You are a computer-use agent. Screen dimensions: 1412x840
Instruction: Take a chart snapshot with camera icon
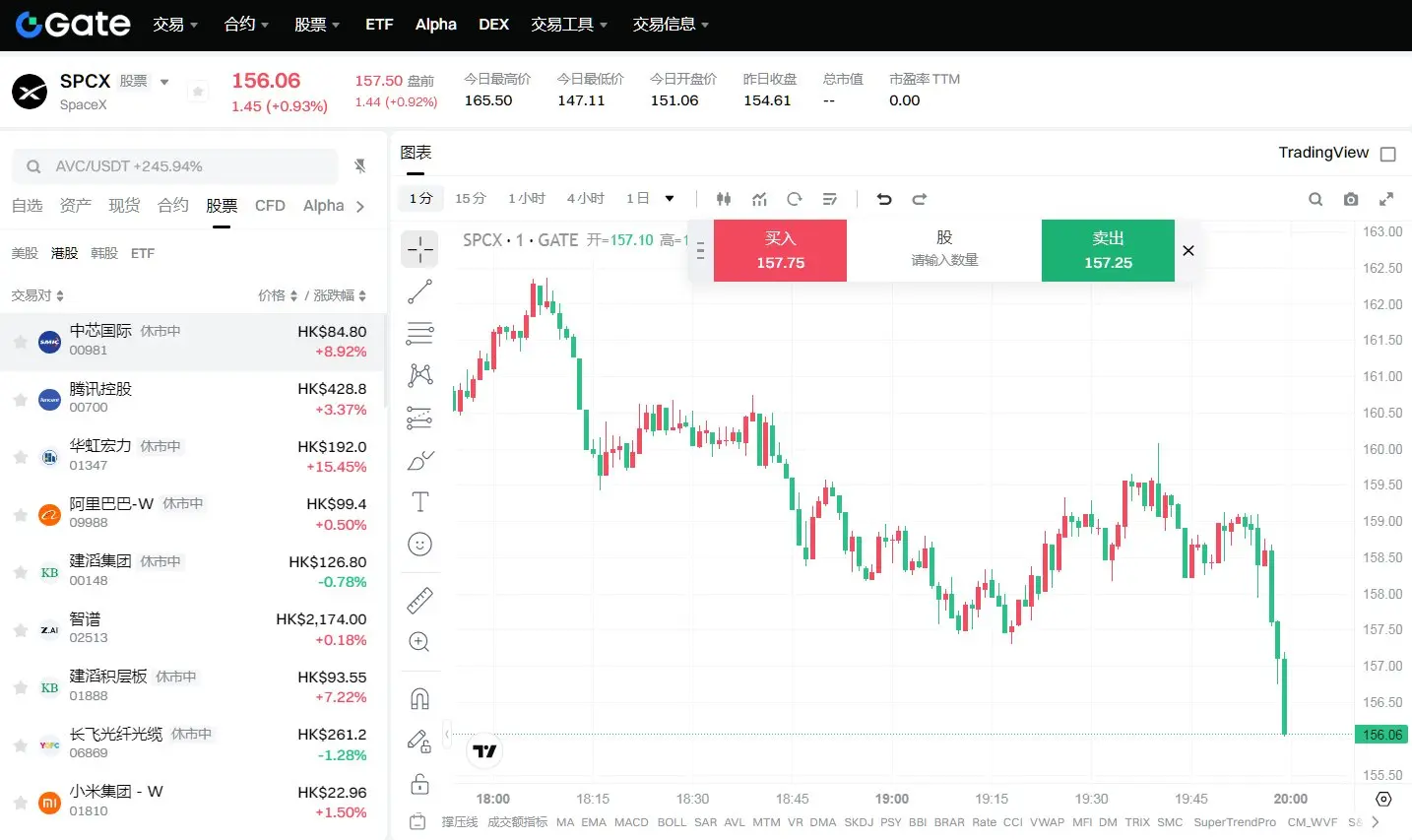(x=1351, y=199)
